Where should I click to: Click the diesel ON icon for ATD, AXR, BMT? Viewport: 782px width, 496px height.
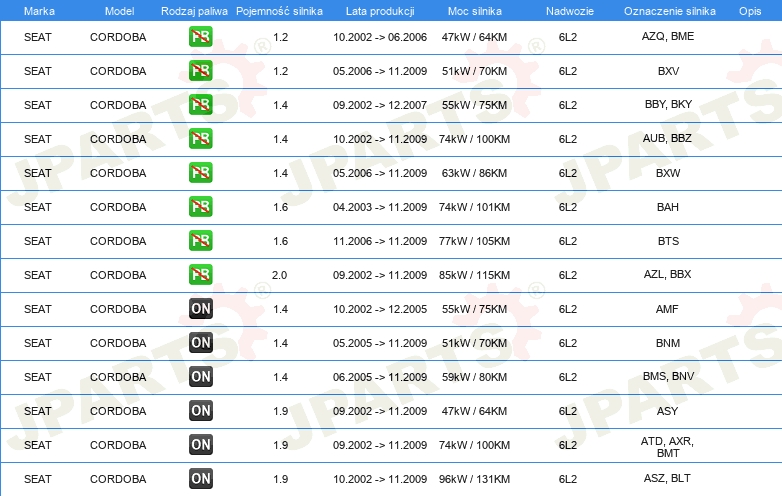(200, 445)
